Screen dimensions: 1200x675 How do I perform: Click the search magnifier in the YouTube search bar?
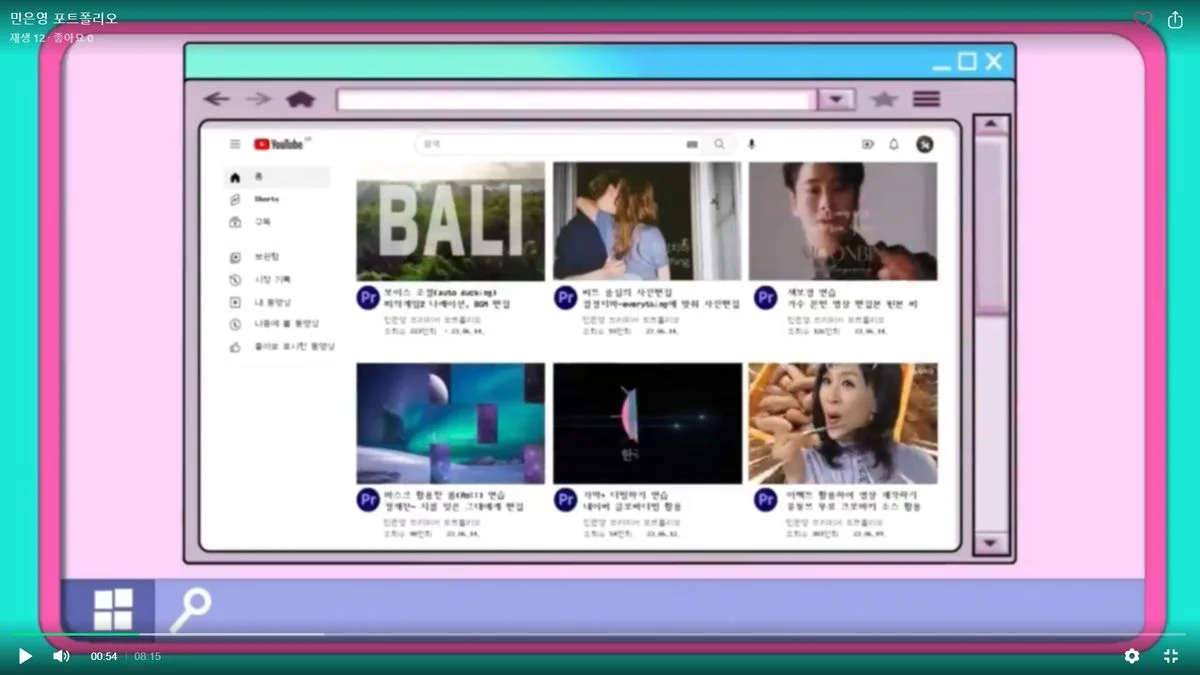720,144
